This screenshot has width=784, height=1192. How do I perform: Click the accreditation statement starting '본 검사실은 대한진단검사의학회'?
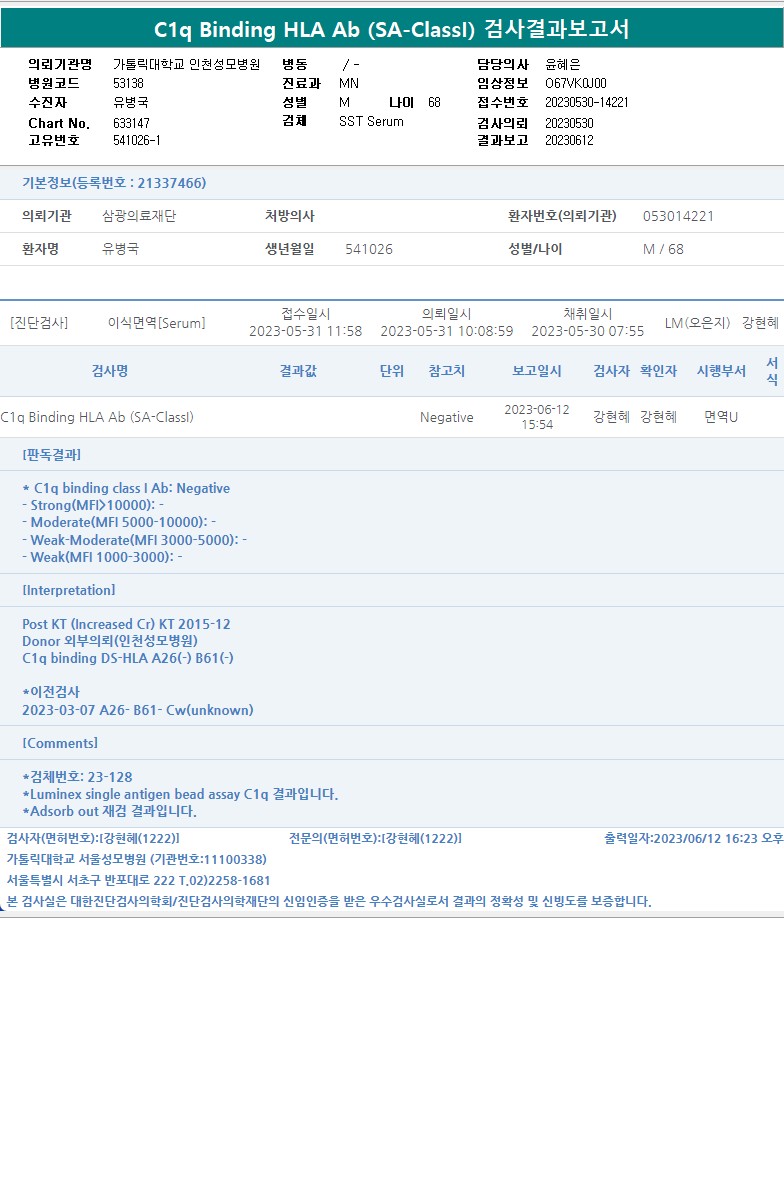[329, 902]
